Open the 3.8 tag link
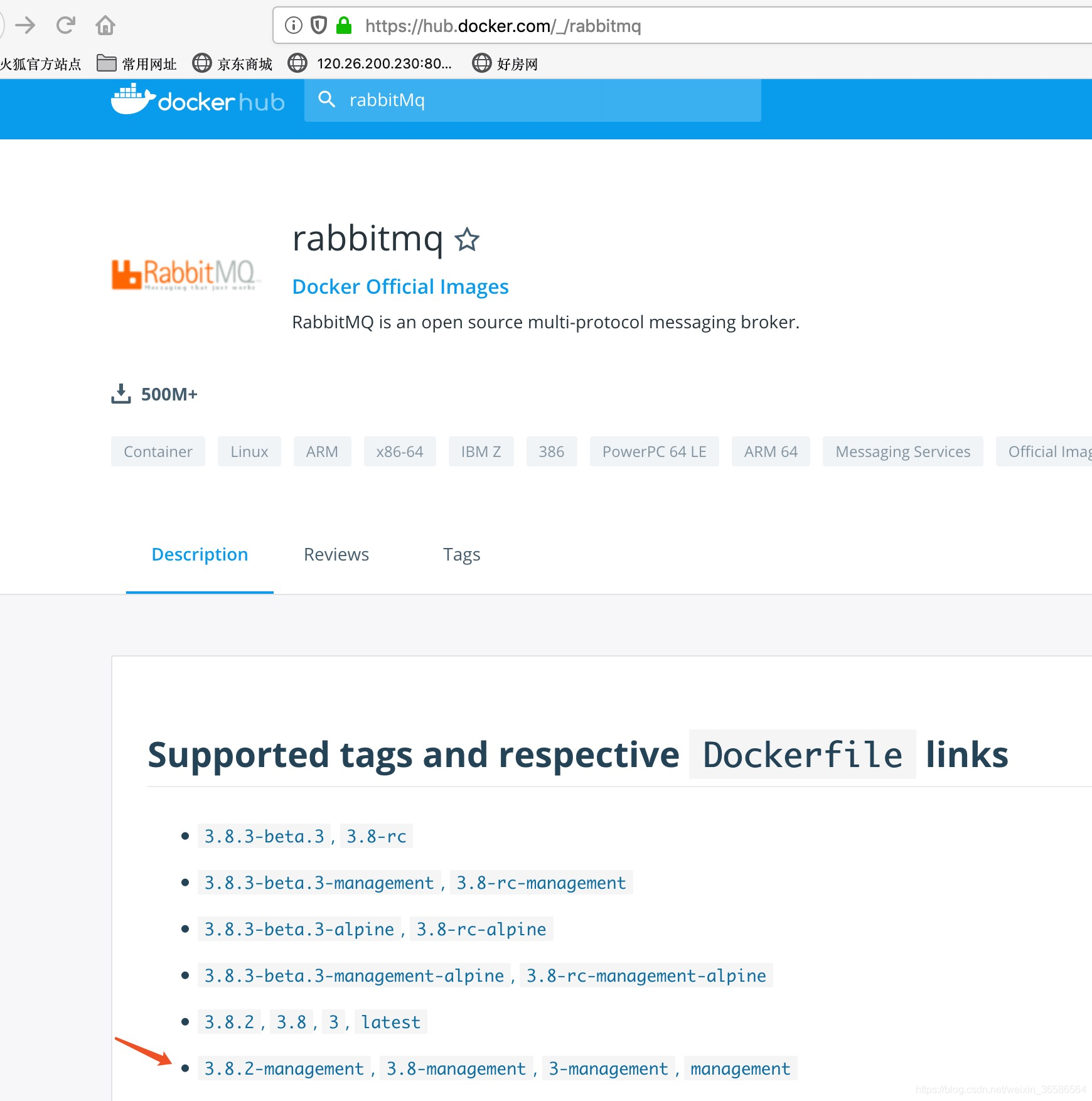This screenshot has width=1092, height=1101. click(292, 1022)
